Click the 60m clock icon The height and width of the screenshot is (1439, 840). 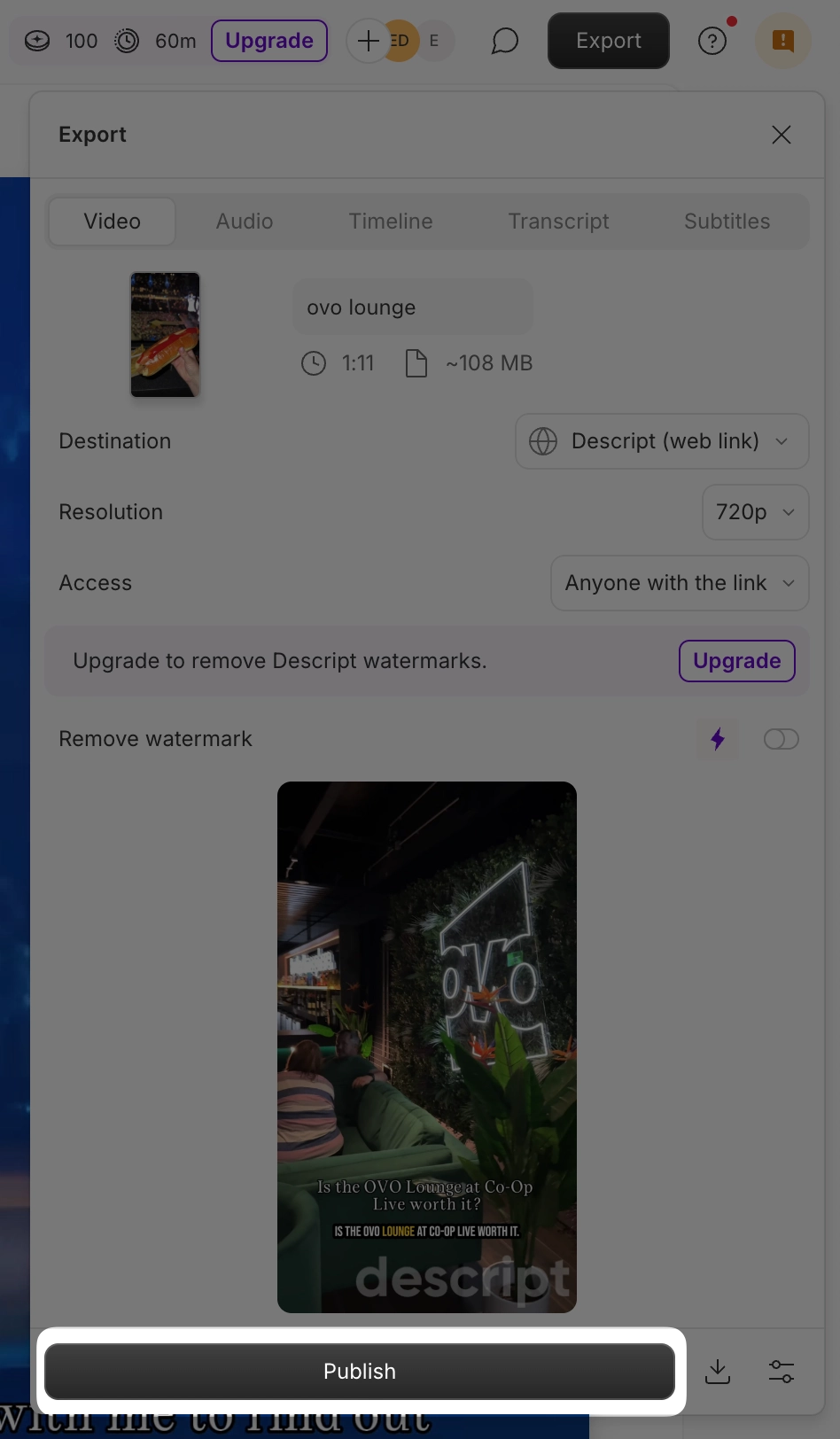[128, 41]
